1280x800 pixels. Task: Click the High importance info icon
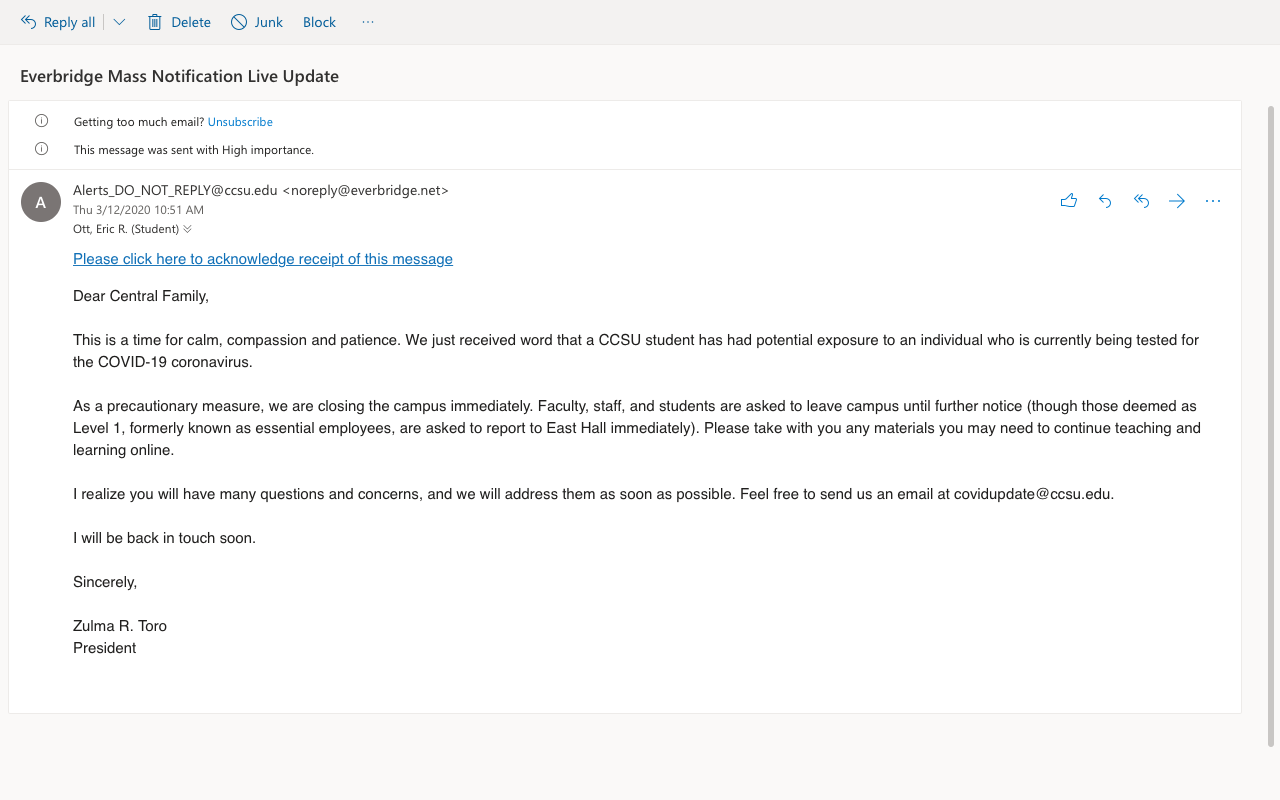pos(41,149)
